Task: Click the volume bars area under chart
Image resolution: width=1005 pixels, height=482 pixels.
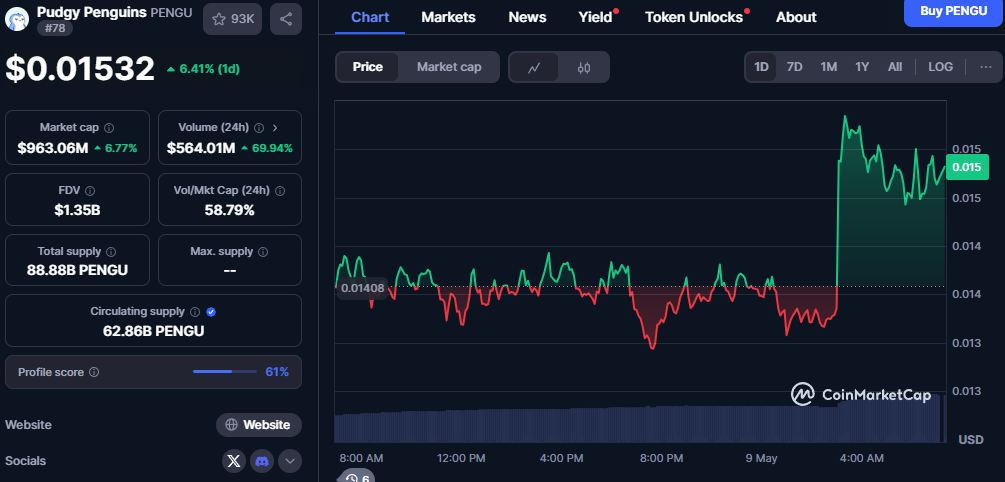Action: 640,421
